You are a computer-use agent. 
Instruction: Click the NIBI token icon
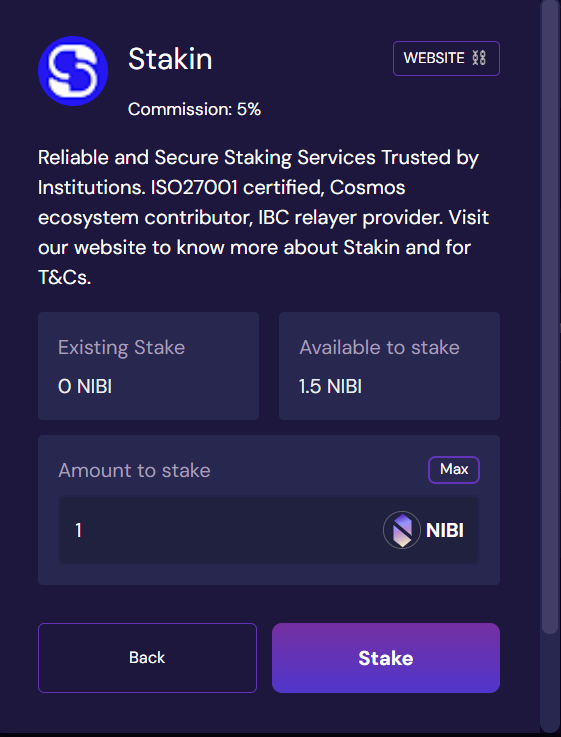point(402,530)
